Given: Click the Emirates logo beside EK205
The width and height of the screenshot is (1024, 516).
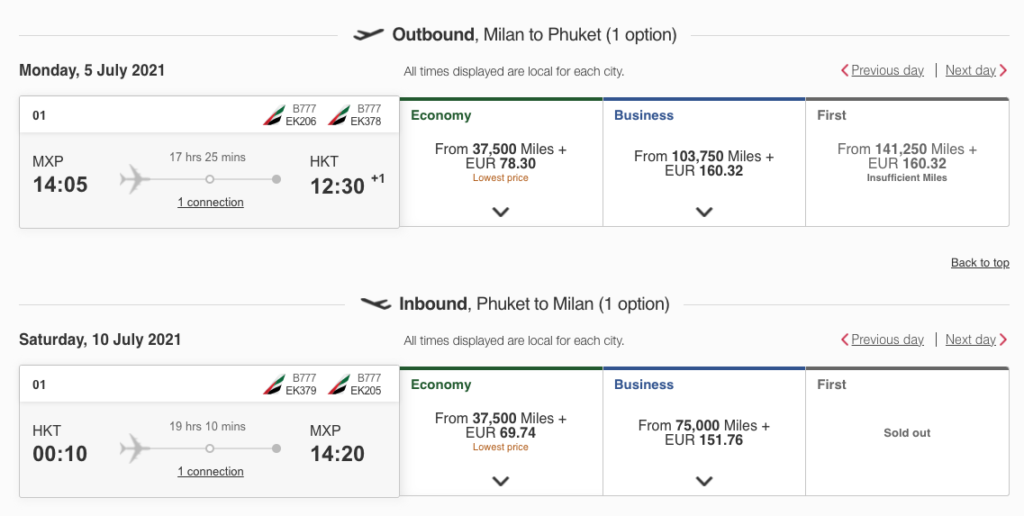Looking at the screenshot, I should [x=338, y=385].
